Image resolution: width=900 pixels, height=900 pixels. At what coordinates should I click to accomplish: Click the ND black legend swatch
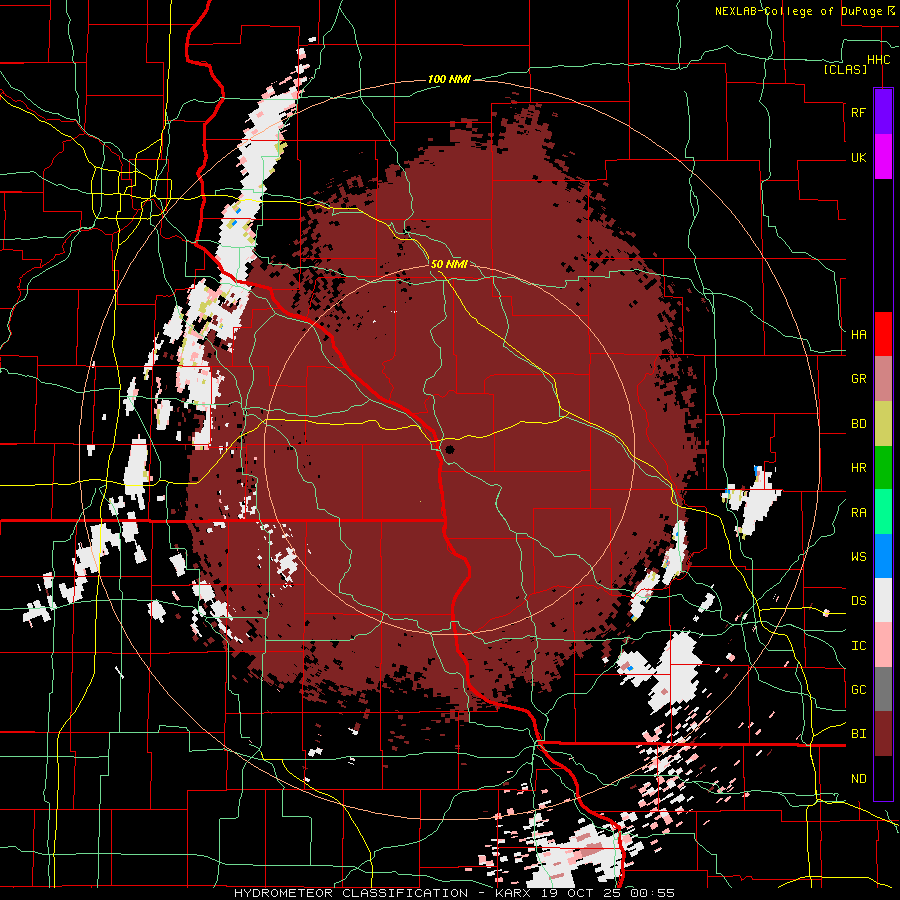pyautogui.click(x=883, y=778)
